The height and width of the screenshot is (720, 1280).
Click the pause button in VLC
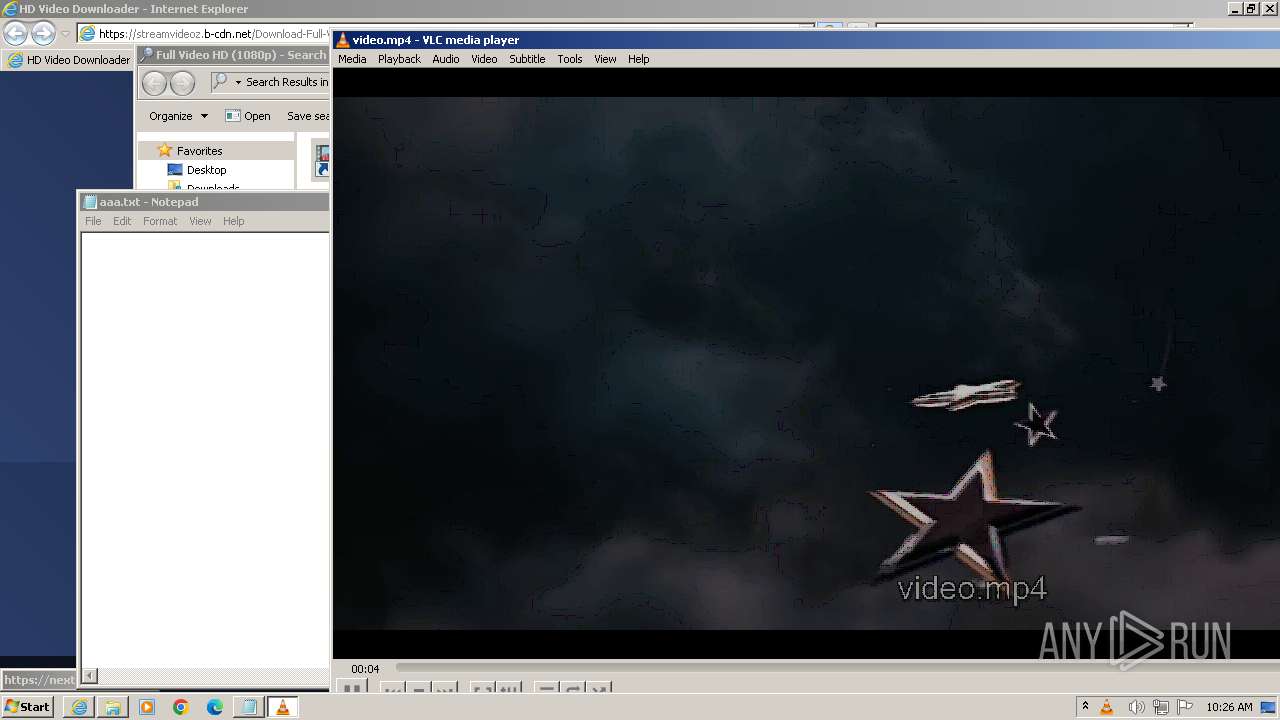[x=351, y=687]
